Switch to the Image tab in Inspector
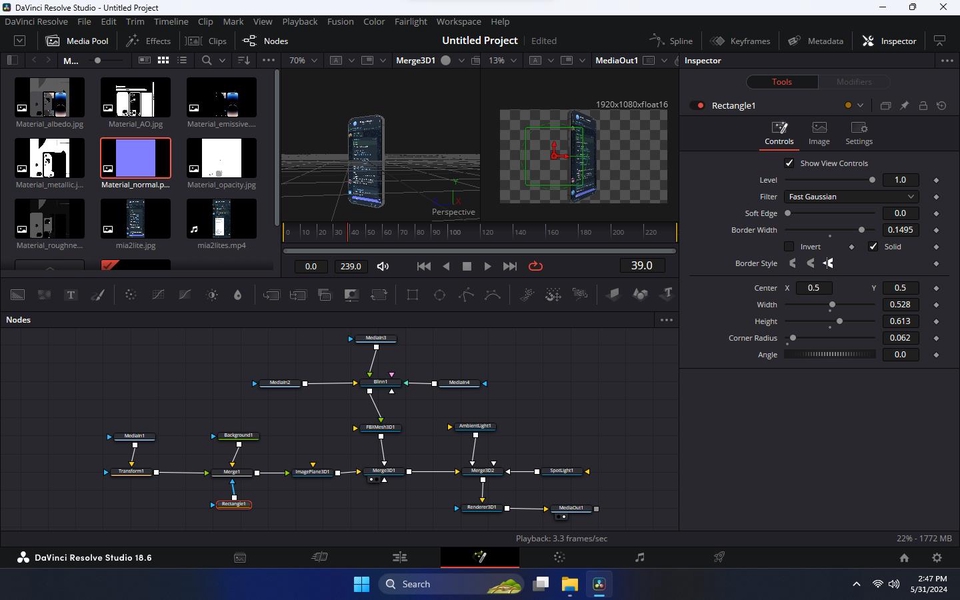Image resolution: width=960 pixels, height=600 pixels. tap(819, 134)
